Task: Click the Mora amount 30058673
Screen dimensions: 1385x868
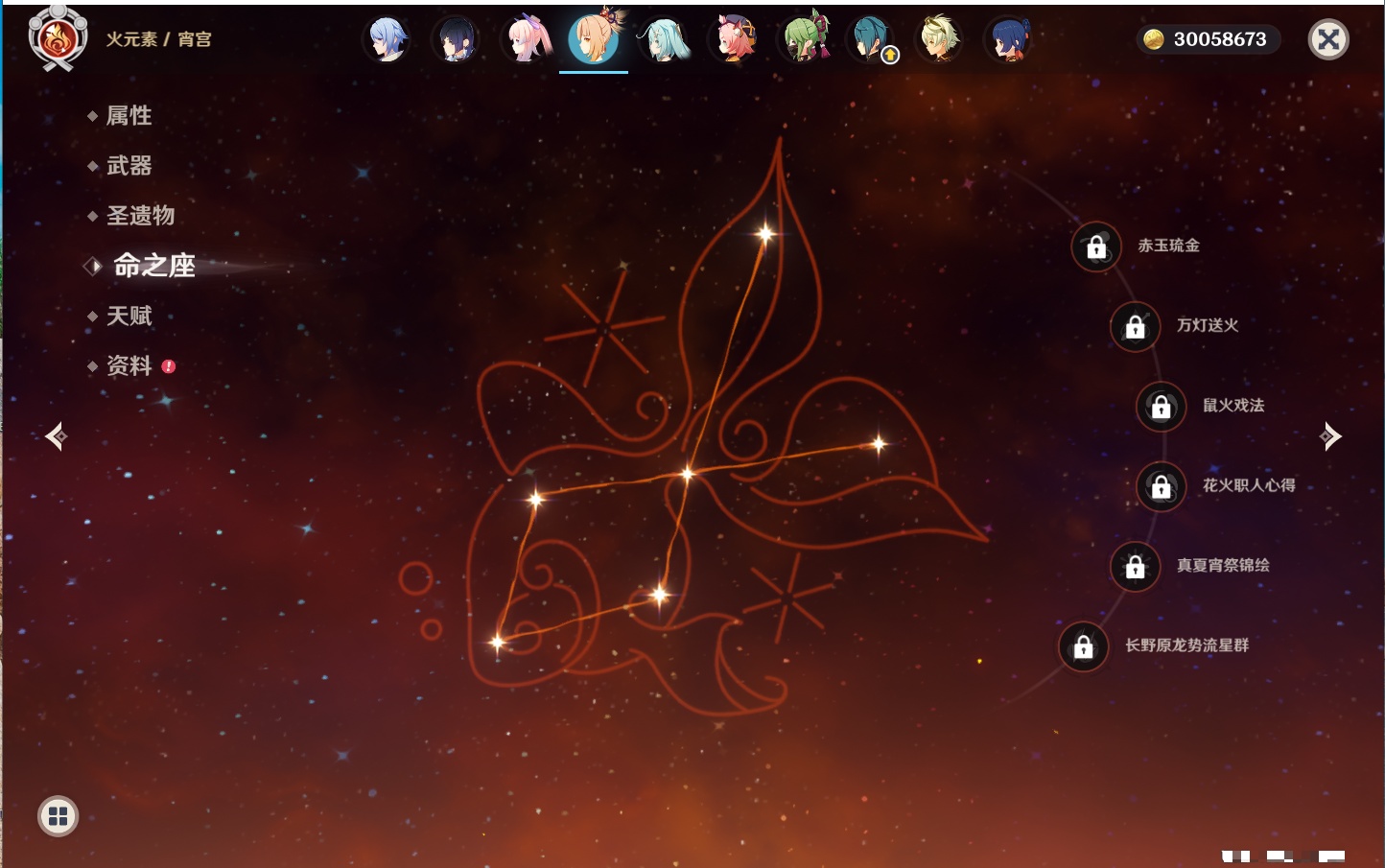Action: click(x=1220, y=39)
